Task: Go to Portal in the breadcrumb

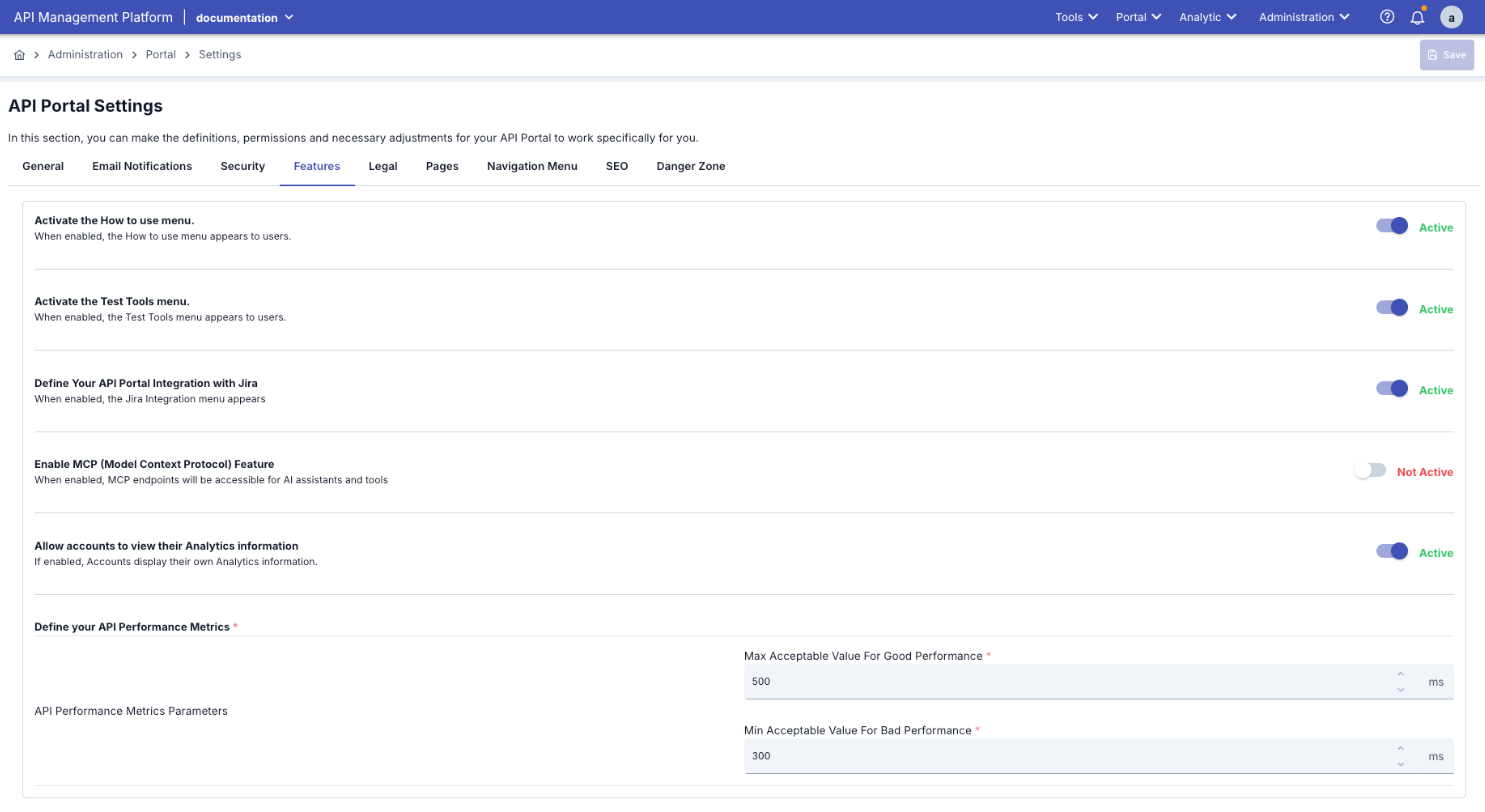Action: [161, 55]
